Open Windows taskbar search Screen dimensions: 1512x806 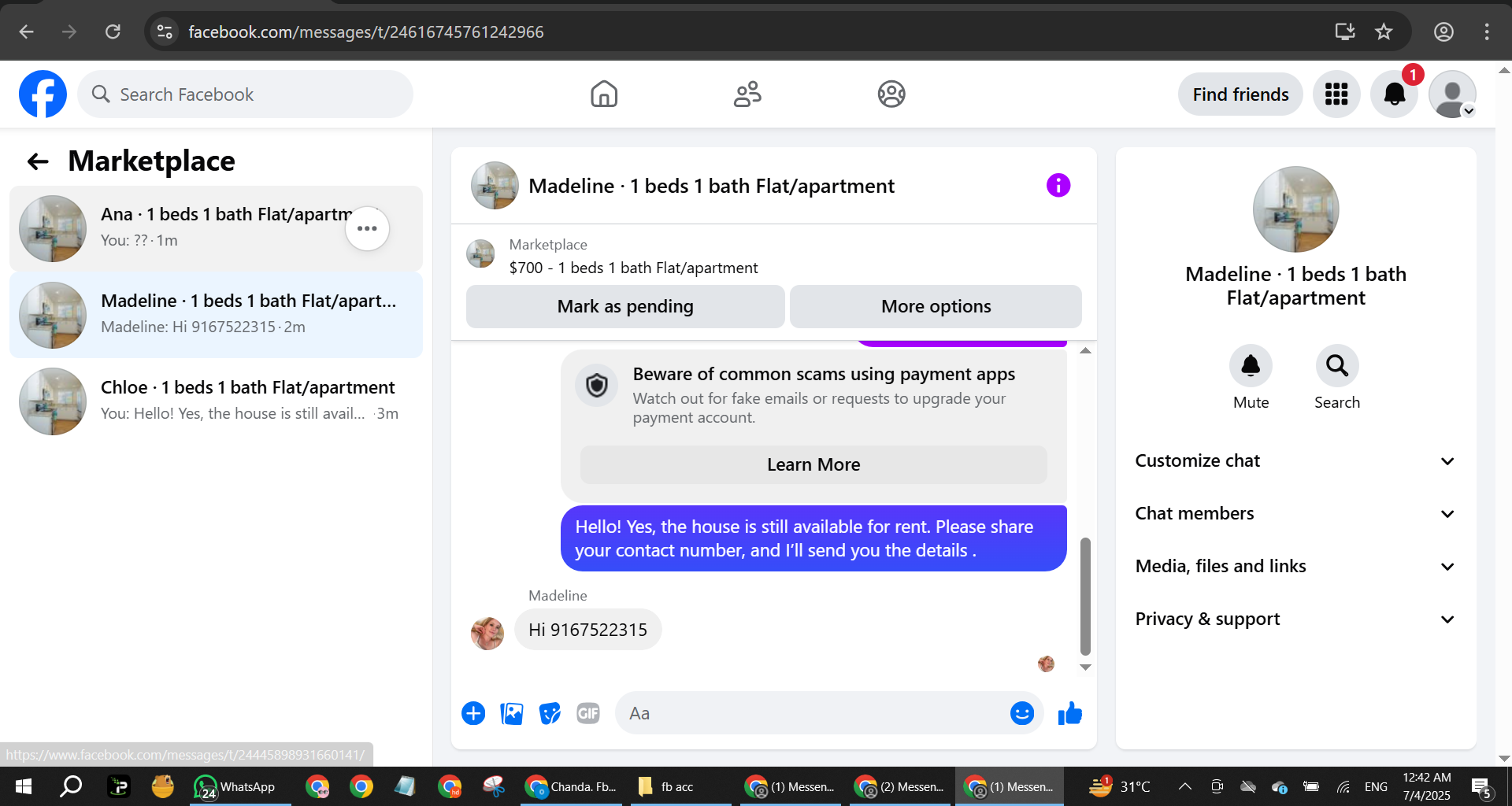71,786
